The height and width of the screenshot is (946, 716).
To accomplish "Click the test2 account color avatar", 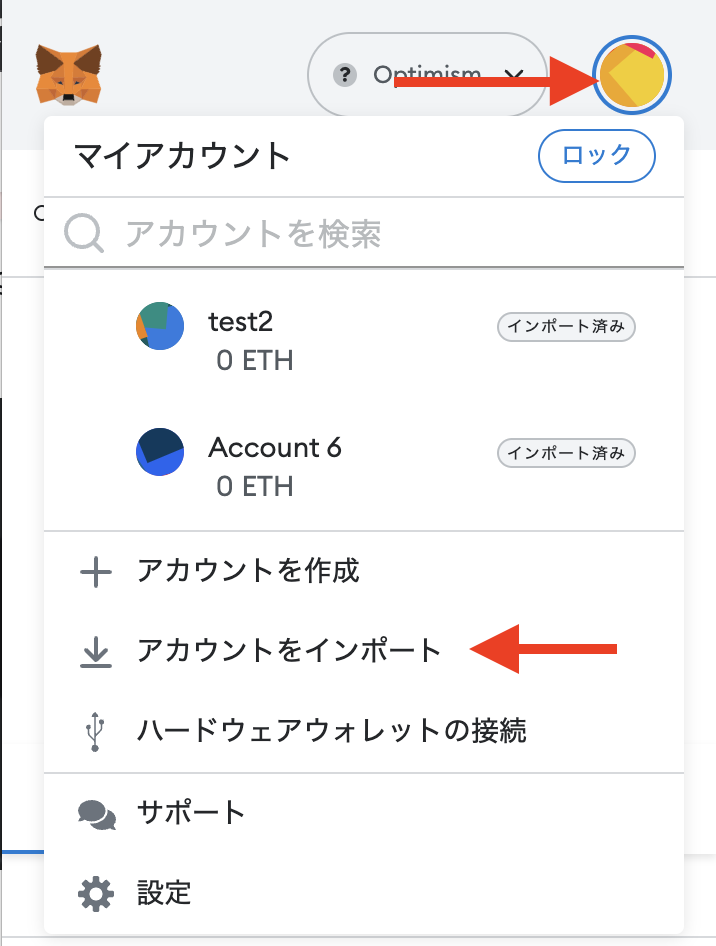I will pos(160,326).
